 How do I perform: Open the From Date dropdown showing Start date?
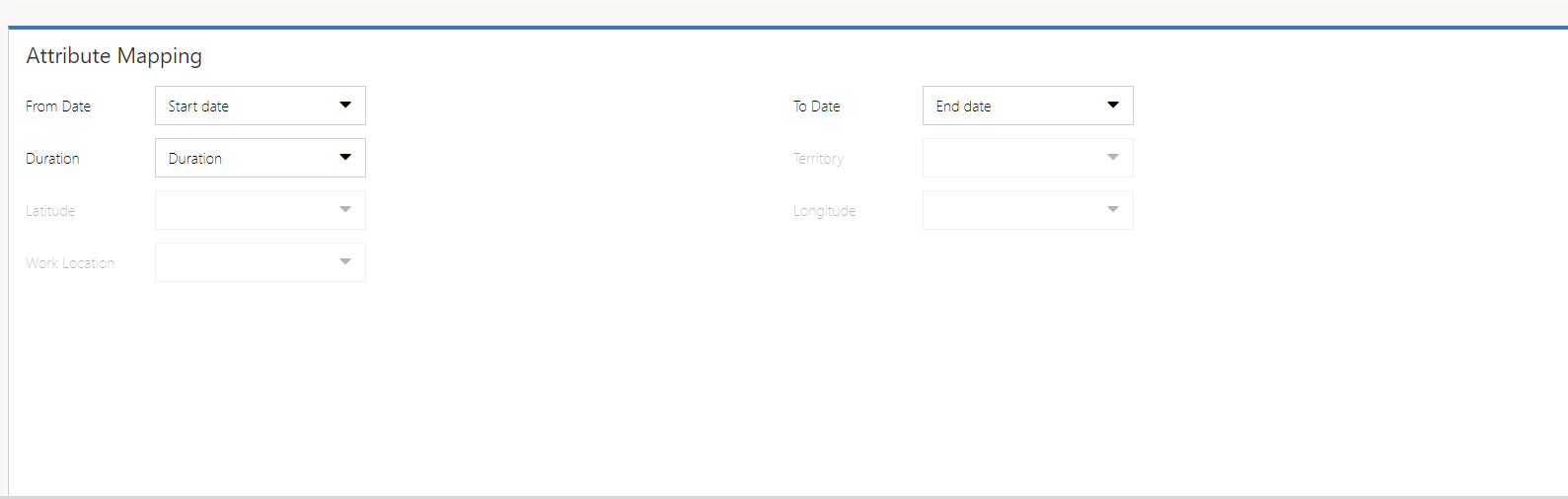pyautogui.click(x=247, y=106)
